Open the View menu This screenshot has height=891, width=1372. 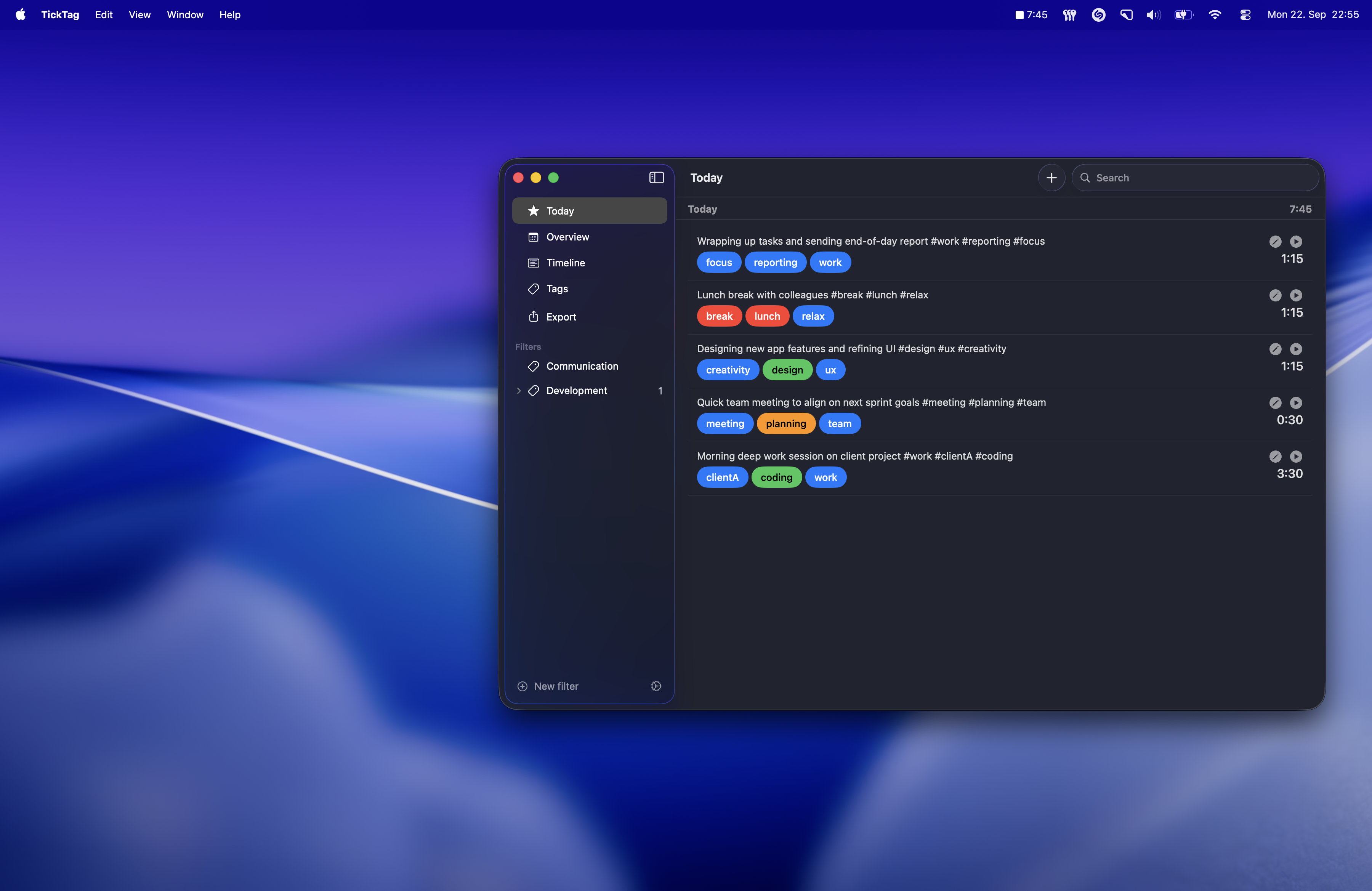[x=139, y=15]
